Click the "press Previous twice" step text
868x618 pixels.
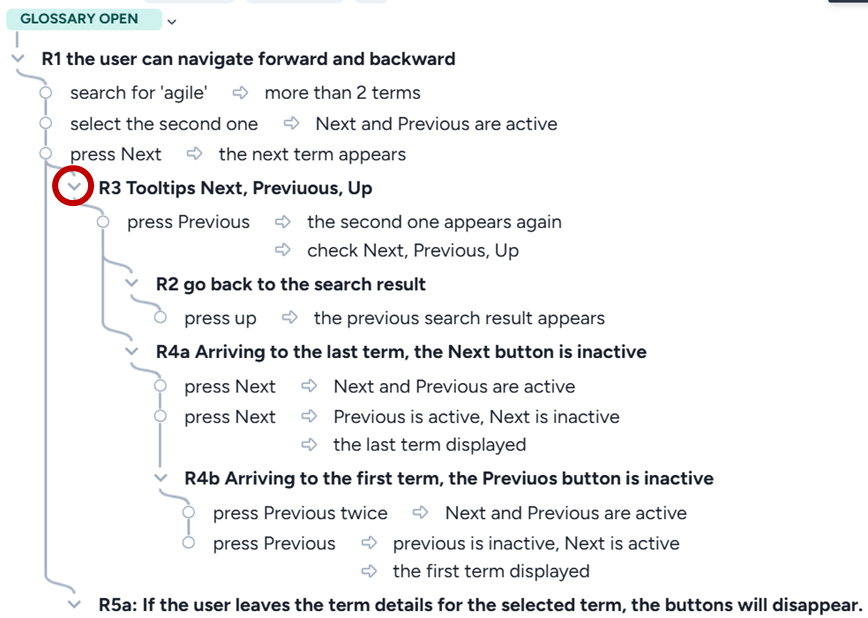(x=300, y=513)
